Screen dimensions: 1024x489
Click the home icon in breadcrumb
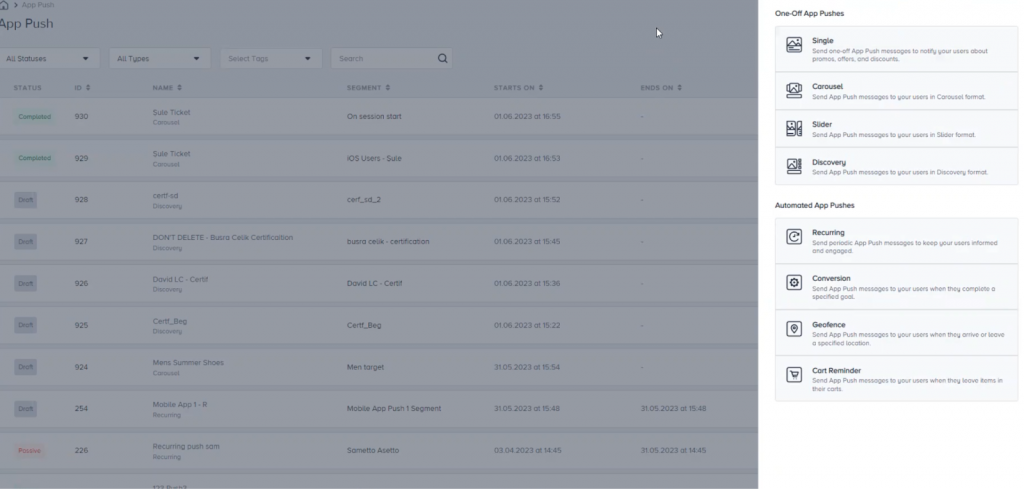(5, 5)
